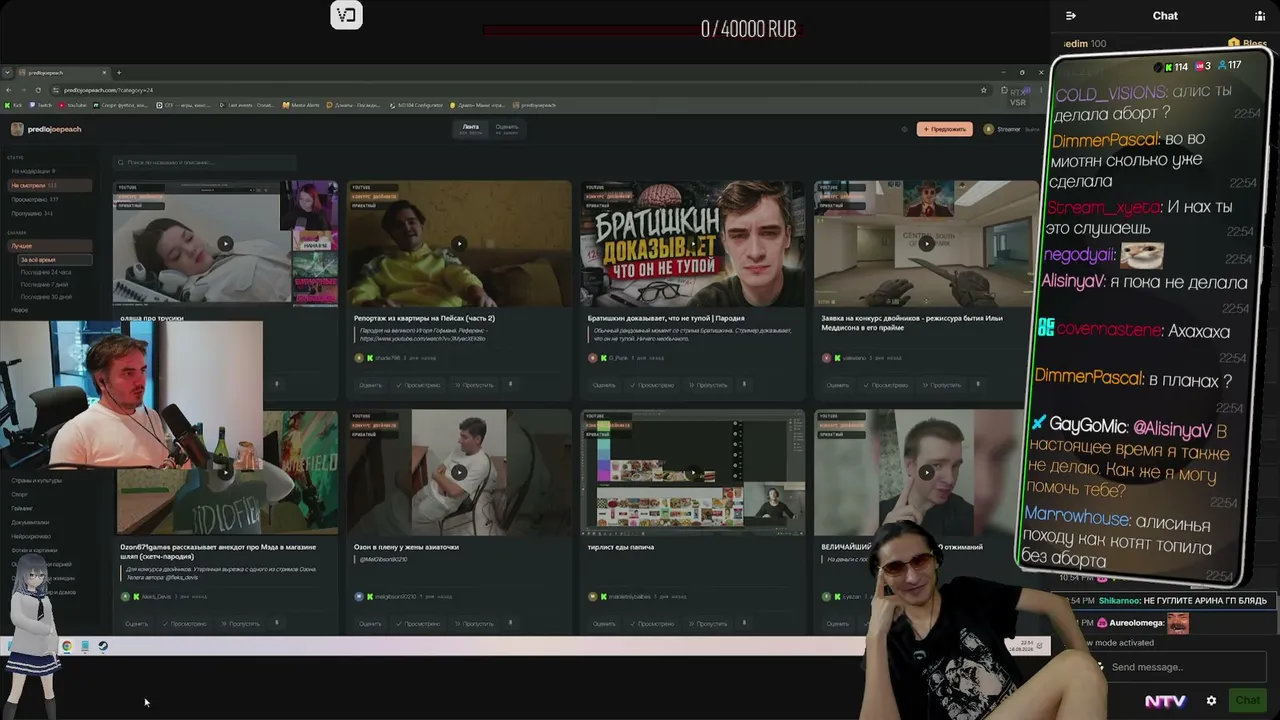1280x720 pixels.
Task: Mark Братишкин доказывает card as Просмотрено
Action: click(x=653, y=385)
